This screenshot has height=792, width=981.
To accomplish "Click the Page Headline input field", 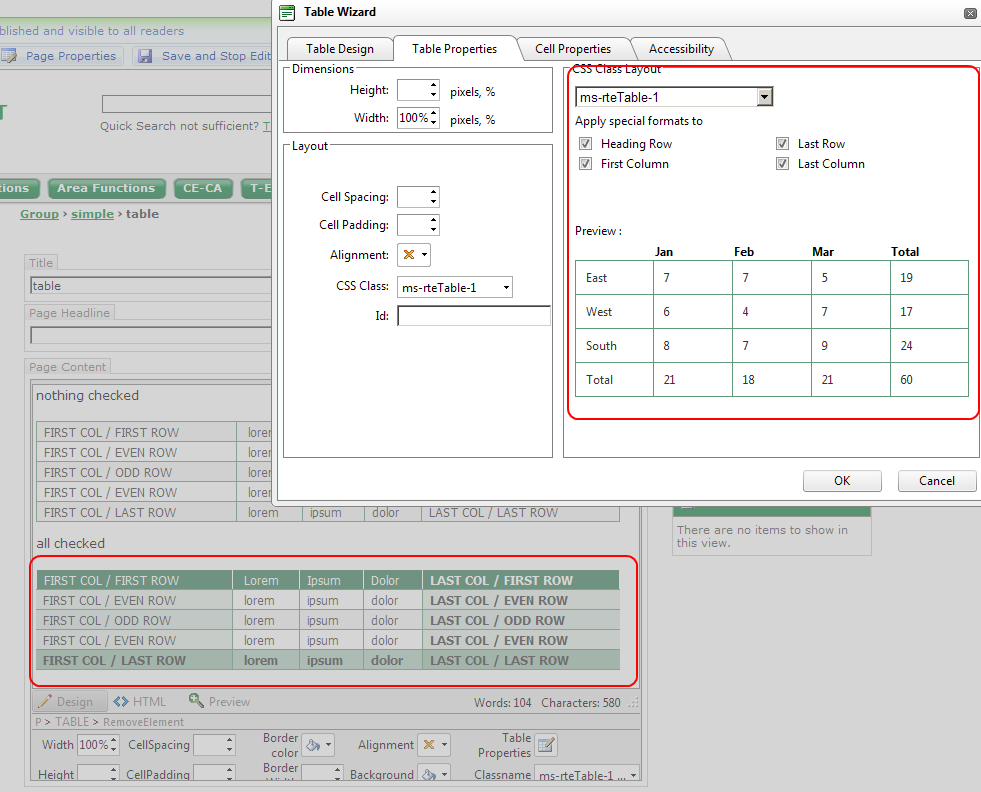I will [x=151, y=336].
